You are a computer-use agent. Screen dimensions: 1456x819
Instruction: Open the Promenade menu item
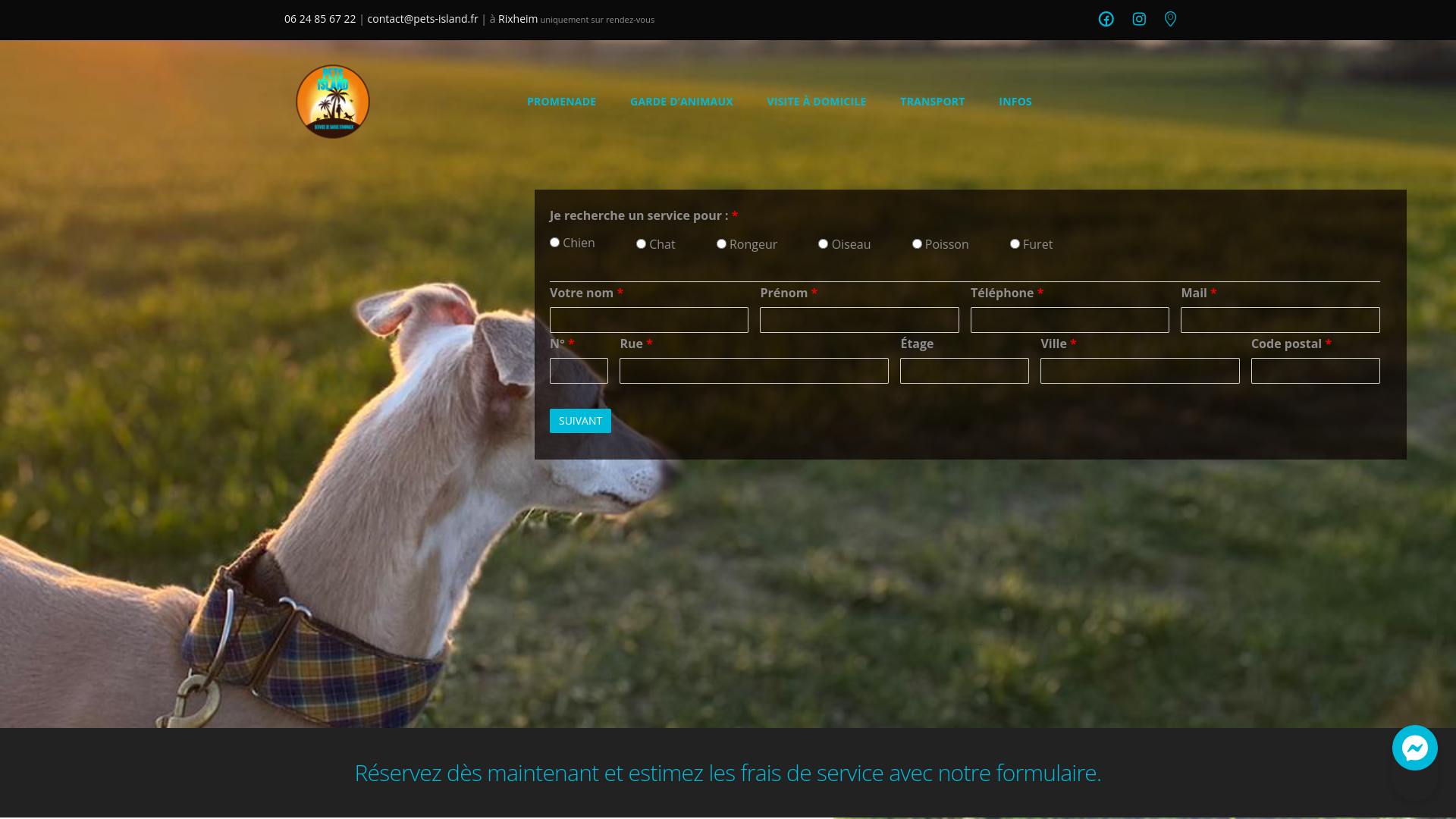click(x=561, y=102)
